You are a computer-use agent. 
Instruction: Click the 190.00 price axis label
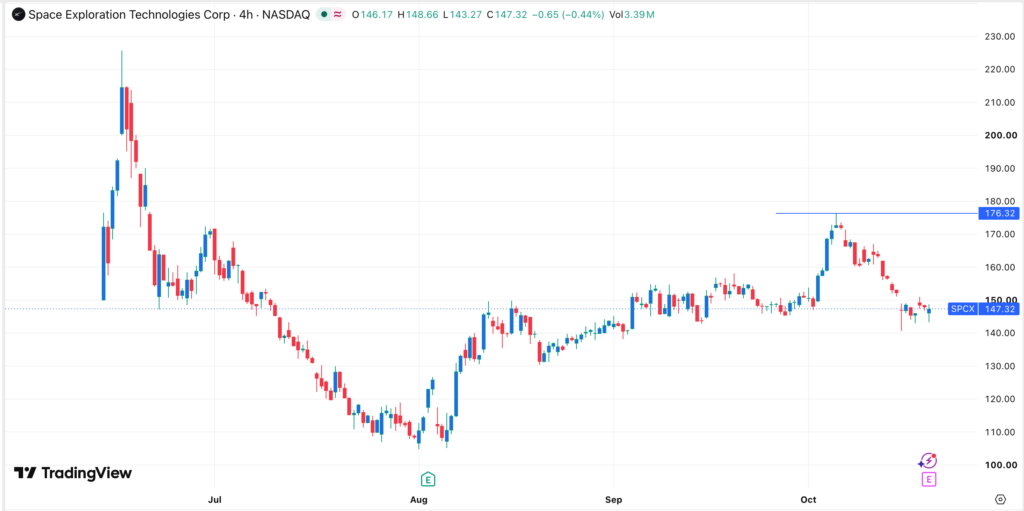pos(1000,169)
